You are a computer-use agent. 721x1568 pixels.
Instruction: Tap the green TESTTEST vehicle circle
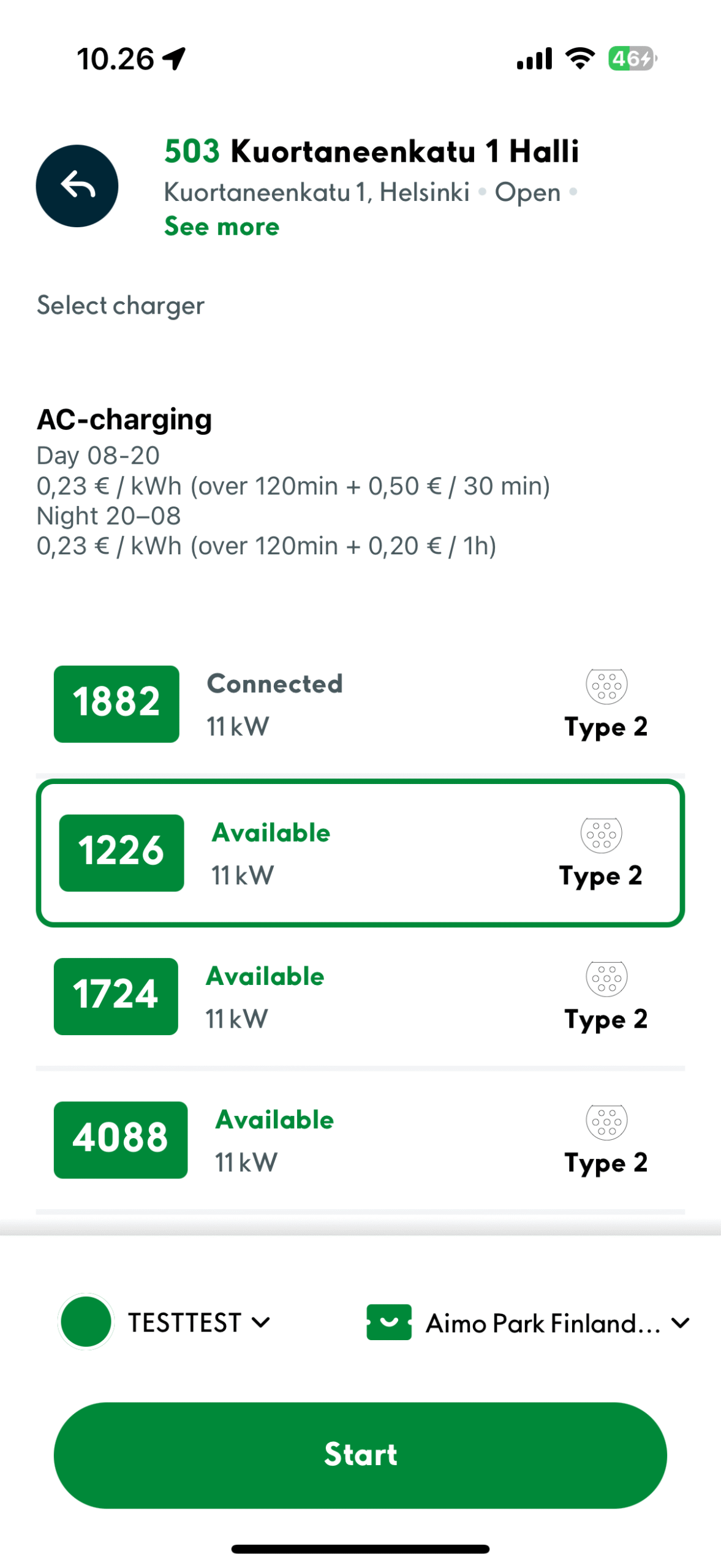(x=86, y=1321)
